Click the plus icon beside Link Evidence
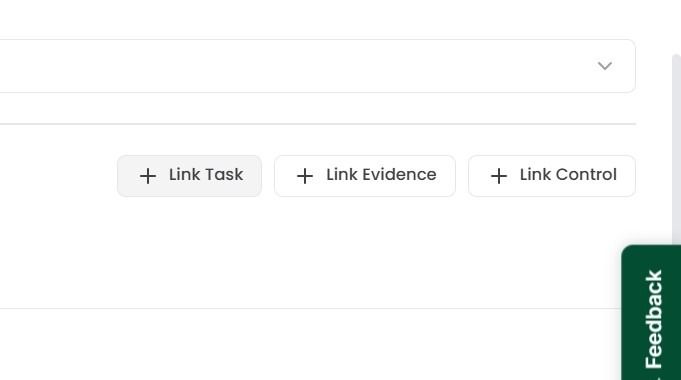The width and height of the screenshot is (681, 380). tap(305, 176)
